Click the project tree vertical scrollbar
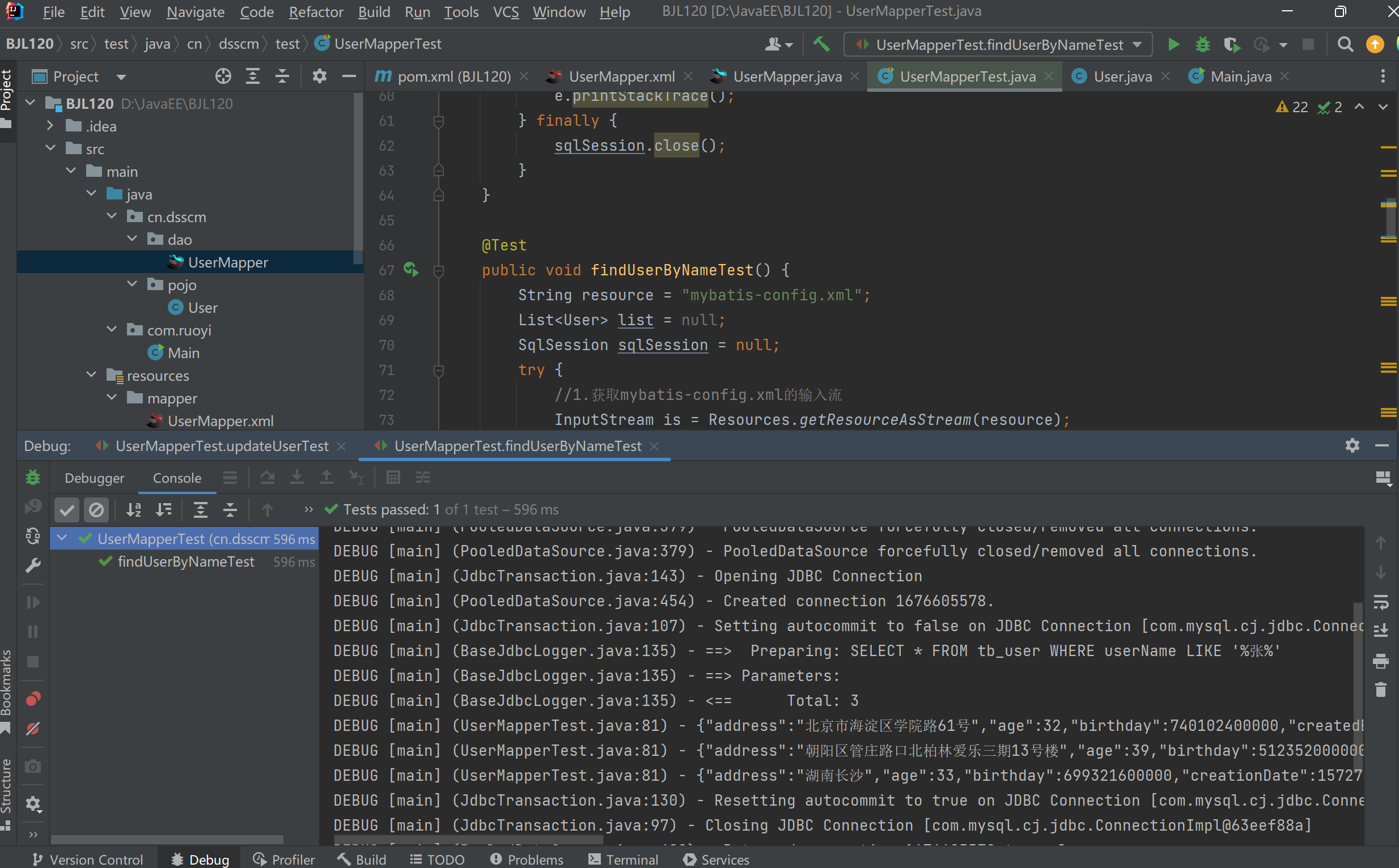1399x868 pixels. click(358, 178)
